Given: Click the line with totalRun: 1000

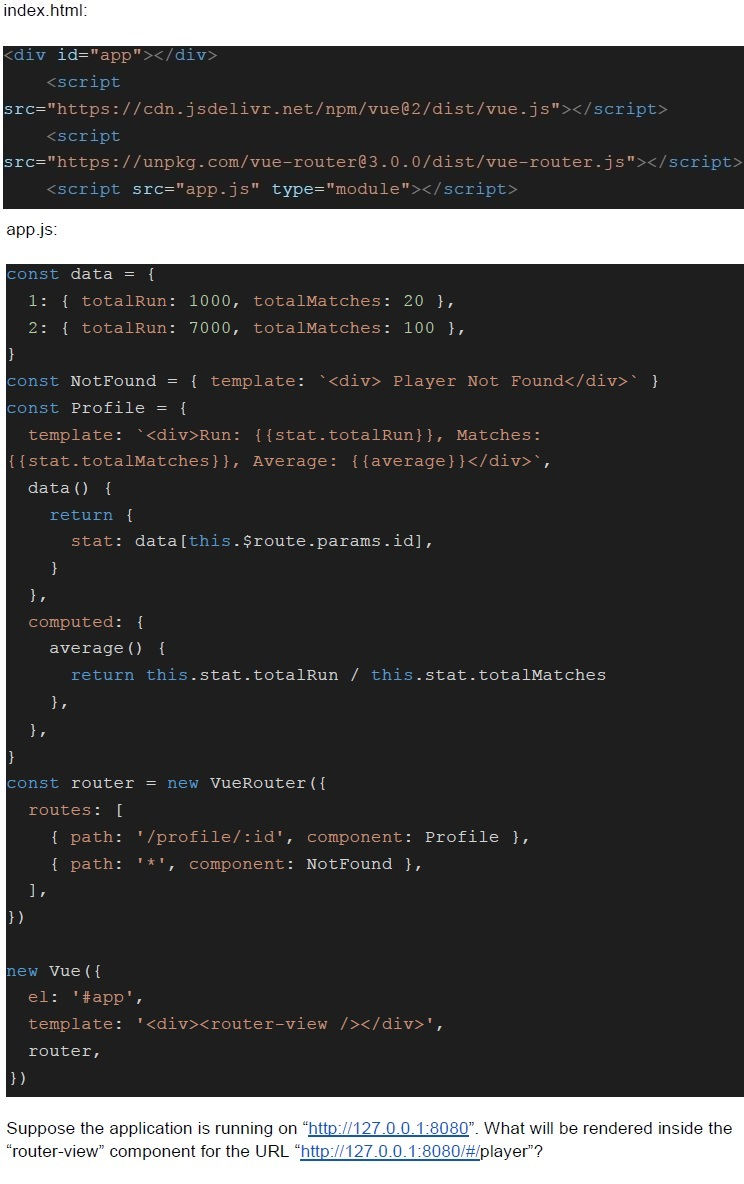Looking at the screenshot, I should coord(241,301).
